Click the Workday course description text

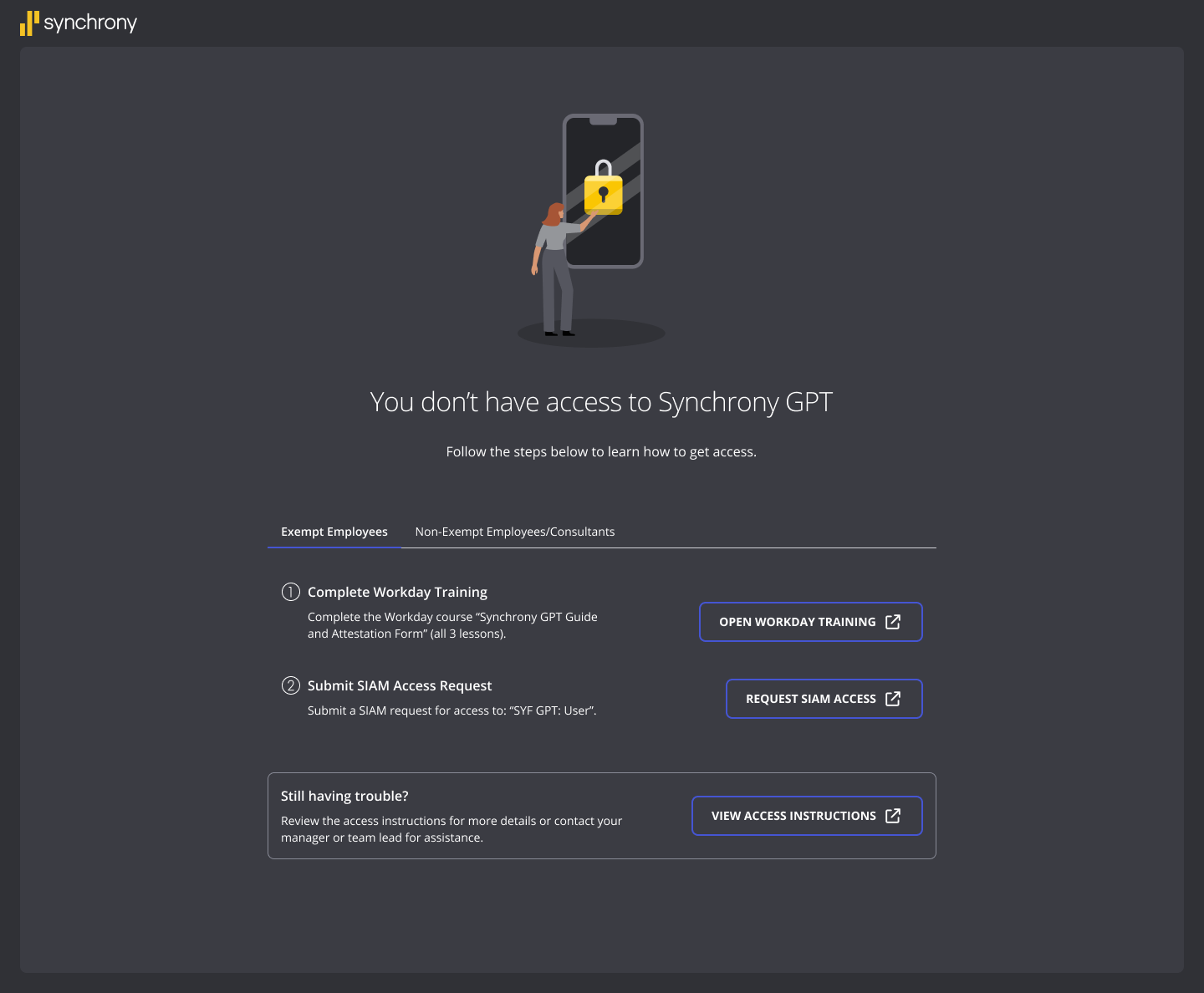pos(452,625)
